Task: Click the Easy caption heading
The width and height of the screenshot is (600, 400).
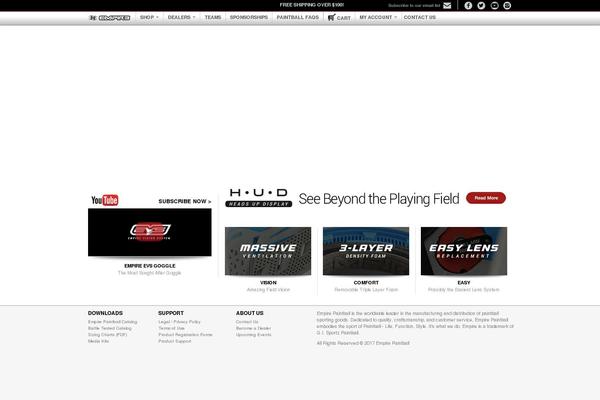Action: click(x=464, y=282)
